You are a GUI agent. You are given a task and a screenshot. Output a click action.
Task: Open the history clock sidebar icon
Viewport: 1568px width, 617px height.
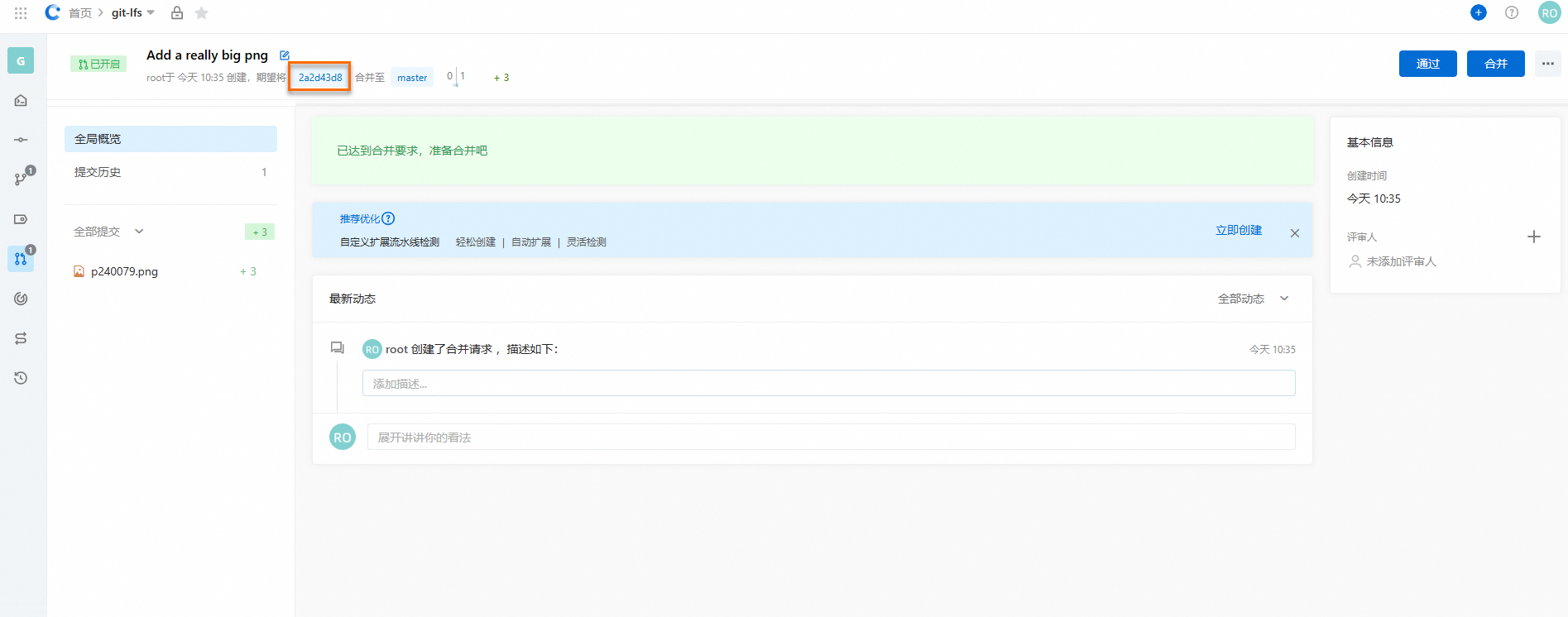pos(21,378)
